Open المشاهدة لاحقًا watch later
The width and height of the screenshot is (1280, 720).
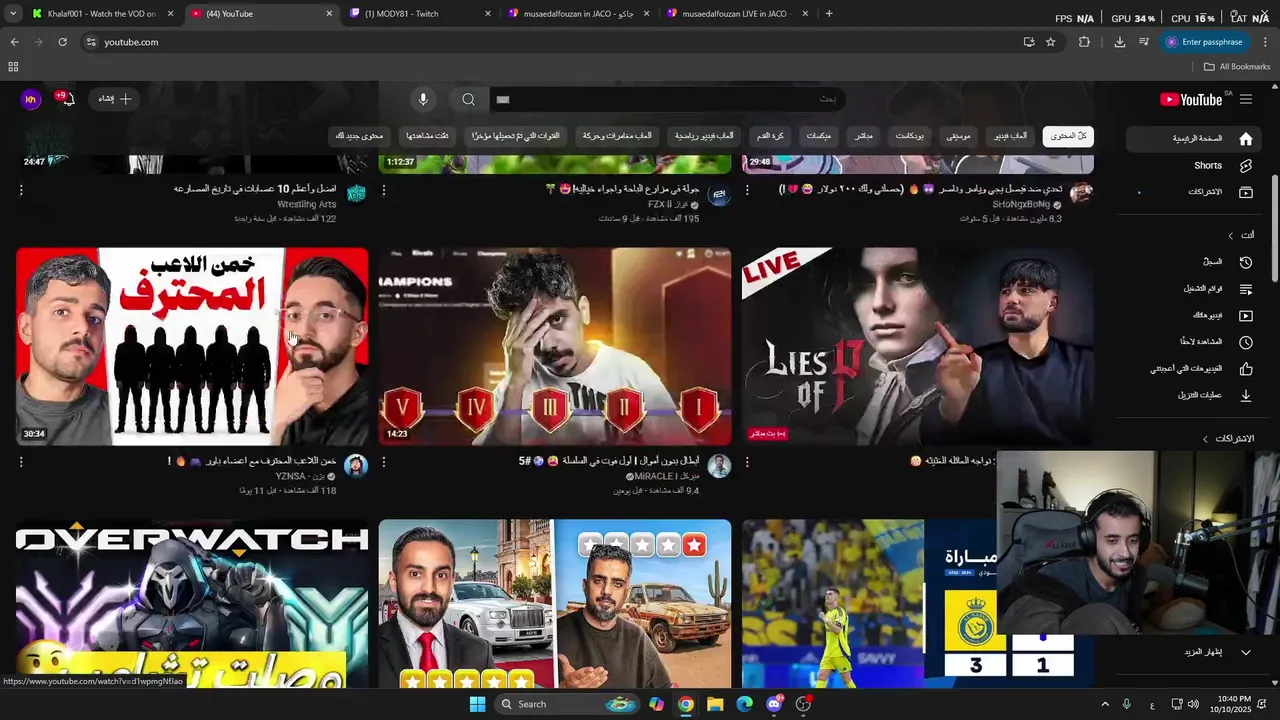click(x=1201, y=342)
